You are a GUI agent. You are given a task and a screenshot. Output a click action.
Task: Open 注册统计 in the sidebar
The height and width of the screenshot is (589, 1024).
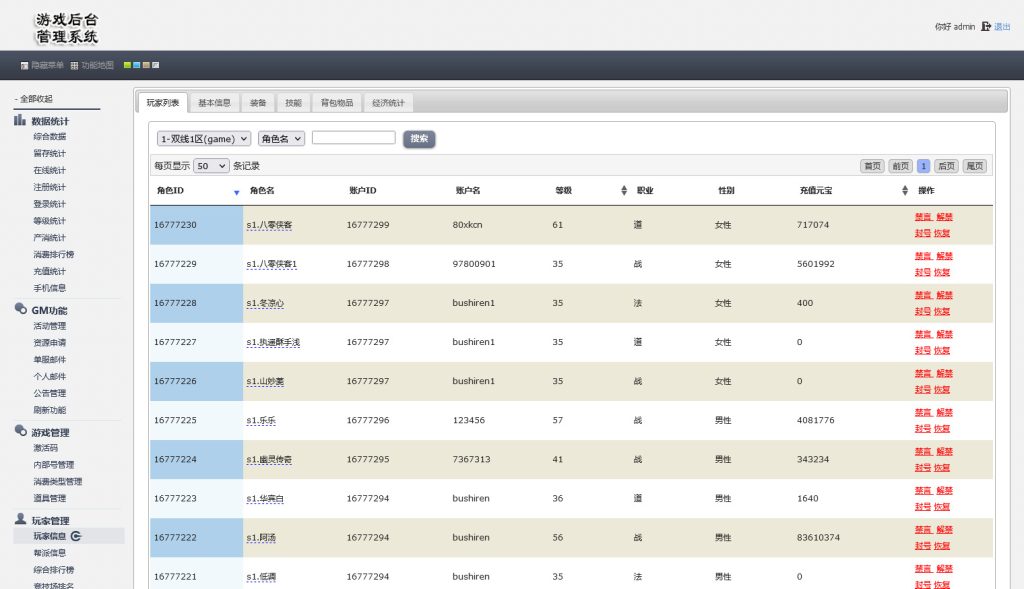coord(50,187)
